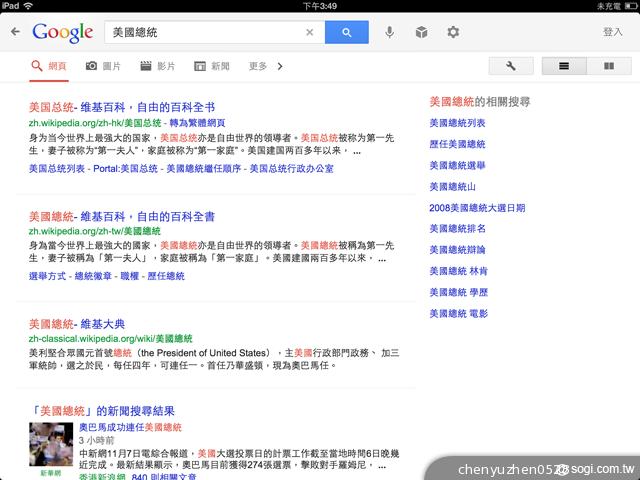Tap the battery icon in status bar
Image resolution: width=640 pixels, height=480 pixels.
point(631,6)
